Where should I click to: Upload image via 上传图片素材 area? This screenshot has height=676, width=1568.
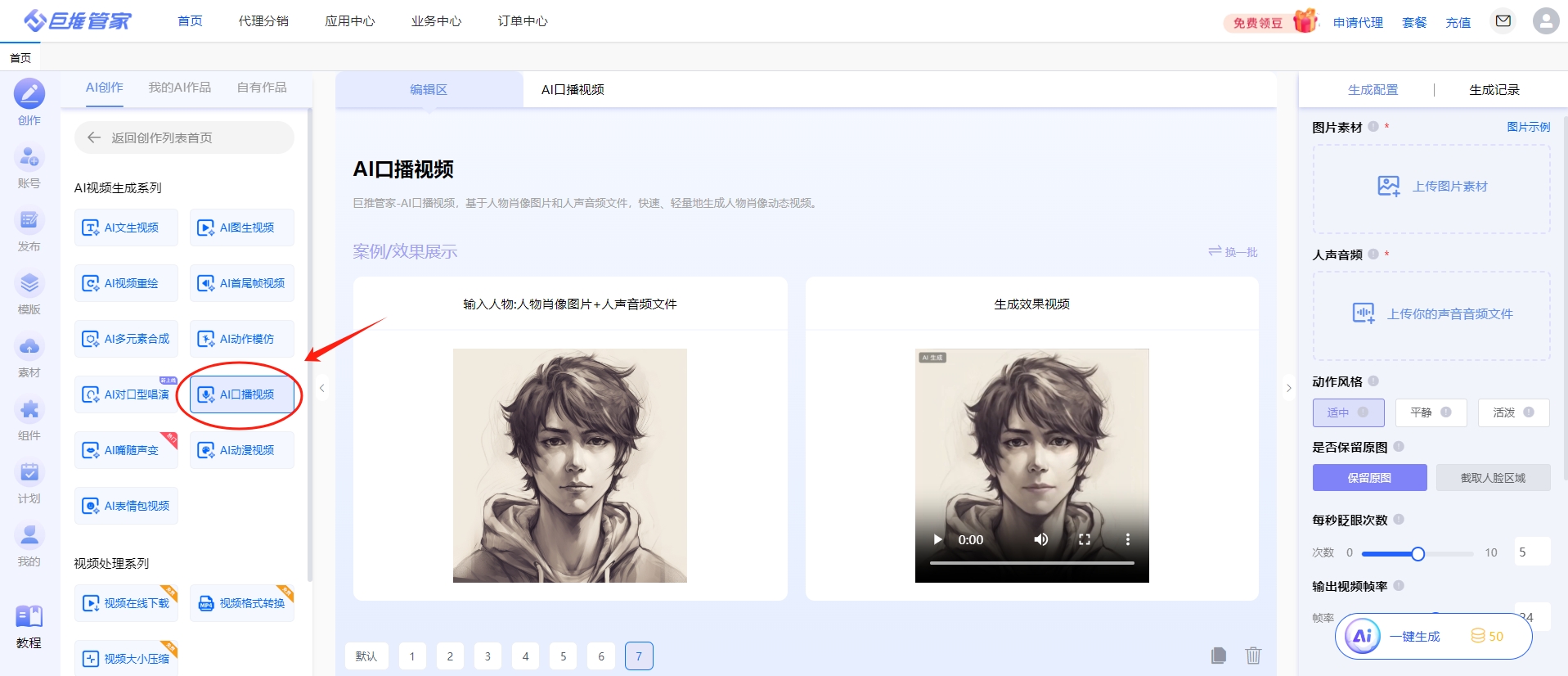click(x=1431, y=189)
